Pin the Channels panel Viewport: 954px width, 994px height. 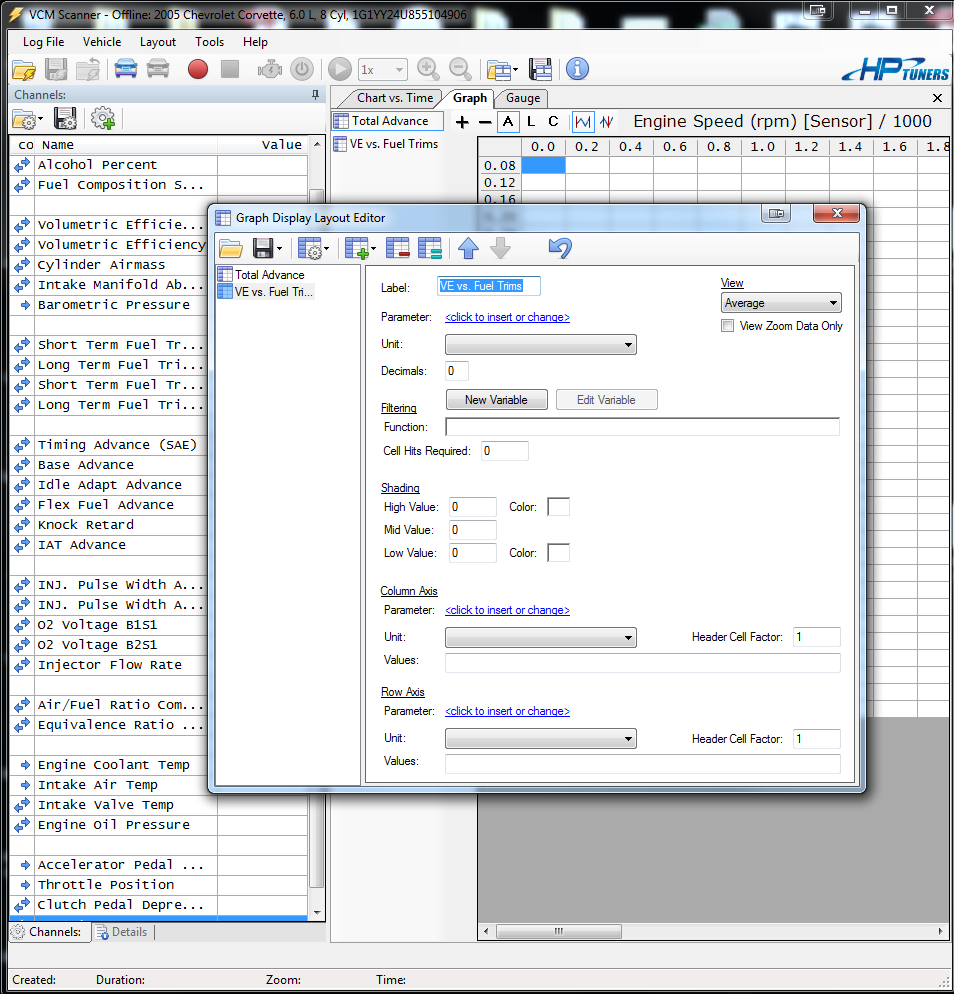pyautogui.click(x=315, y=94)
